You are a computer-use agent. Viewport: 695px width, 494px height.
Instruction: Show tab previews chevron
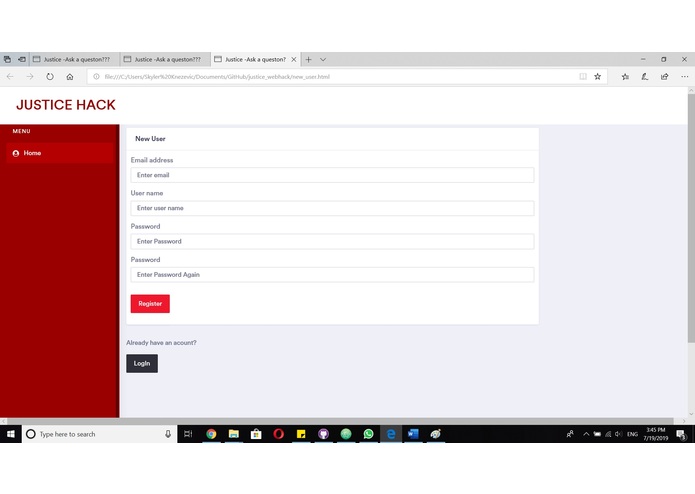click(323, 59)
